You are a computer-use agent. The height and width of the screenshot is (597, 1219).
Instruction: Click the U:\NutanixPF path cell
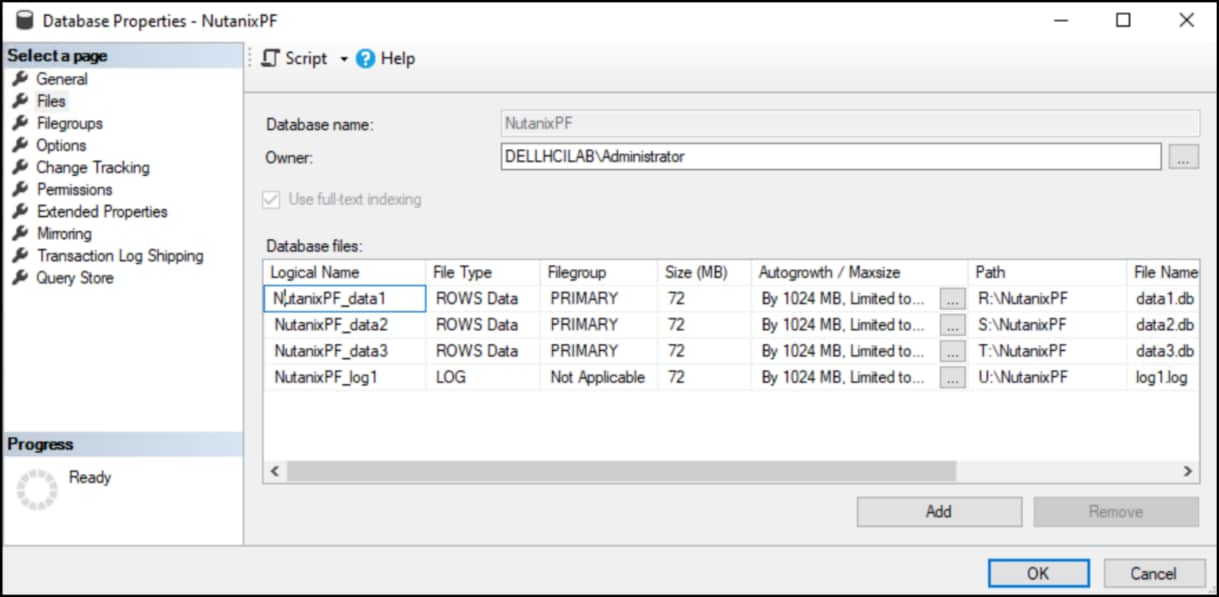tap(1047, 376)
